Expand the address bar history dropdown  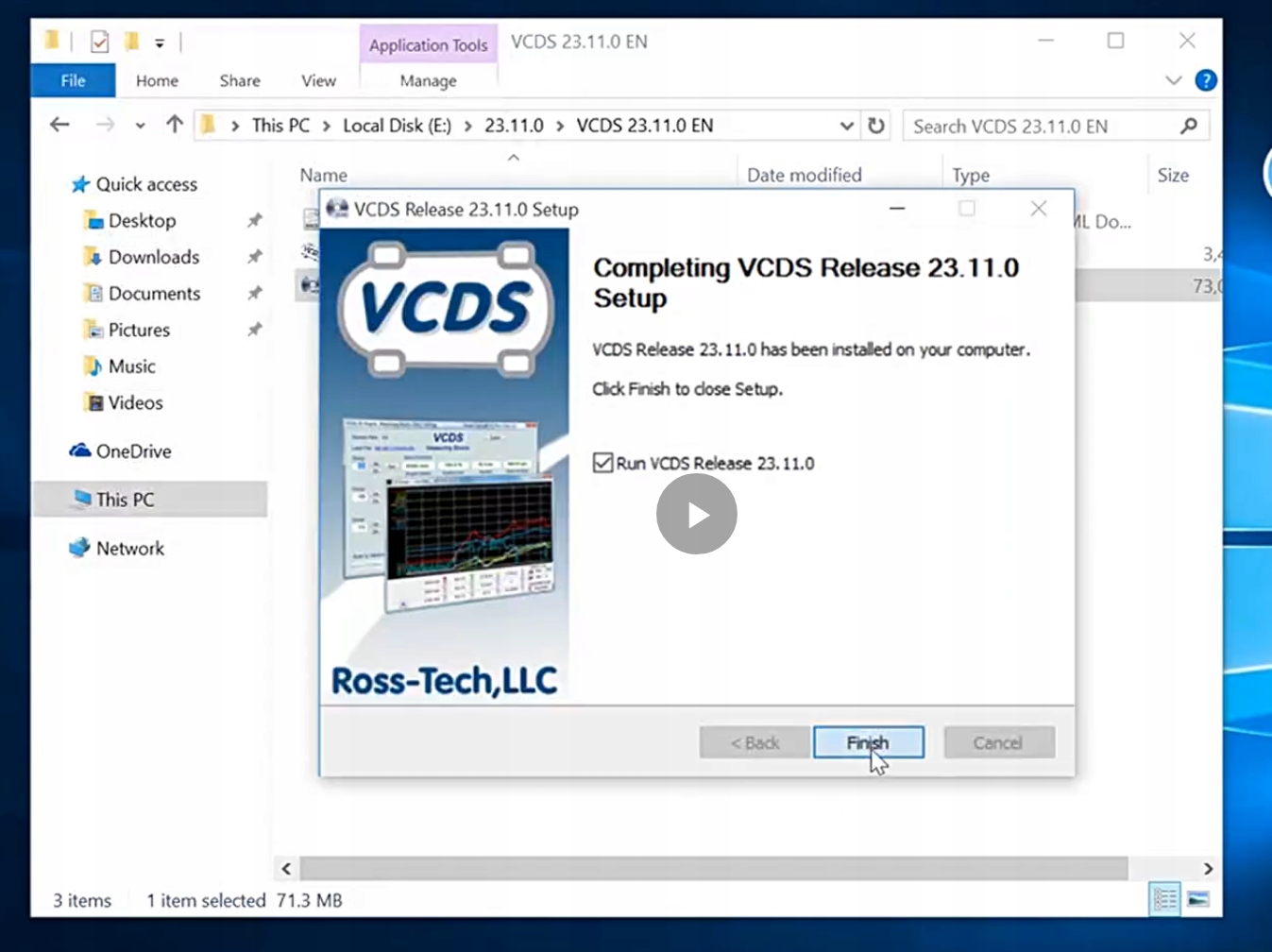[847, 126]
